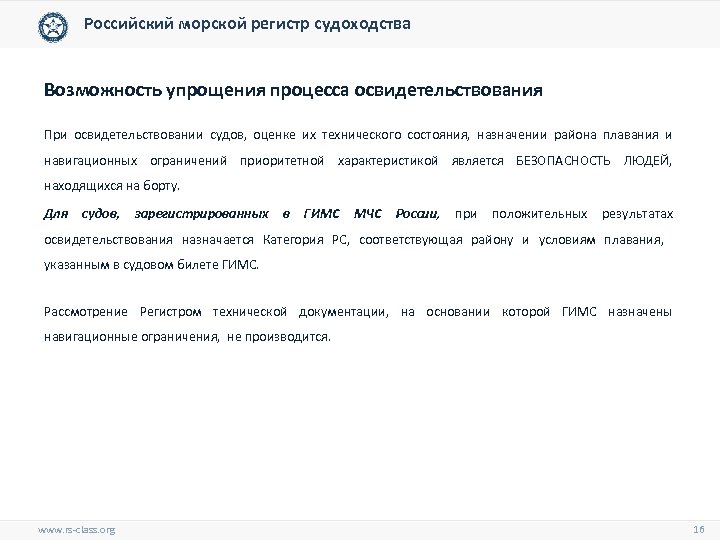
Task: Click the bold italic 'ГИМС МЧС Росии' phrase
Action: point(371,214)
